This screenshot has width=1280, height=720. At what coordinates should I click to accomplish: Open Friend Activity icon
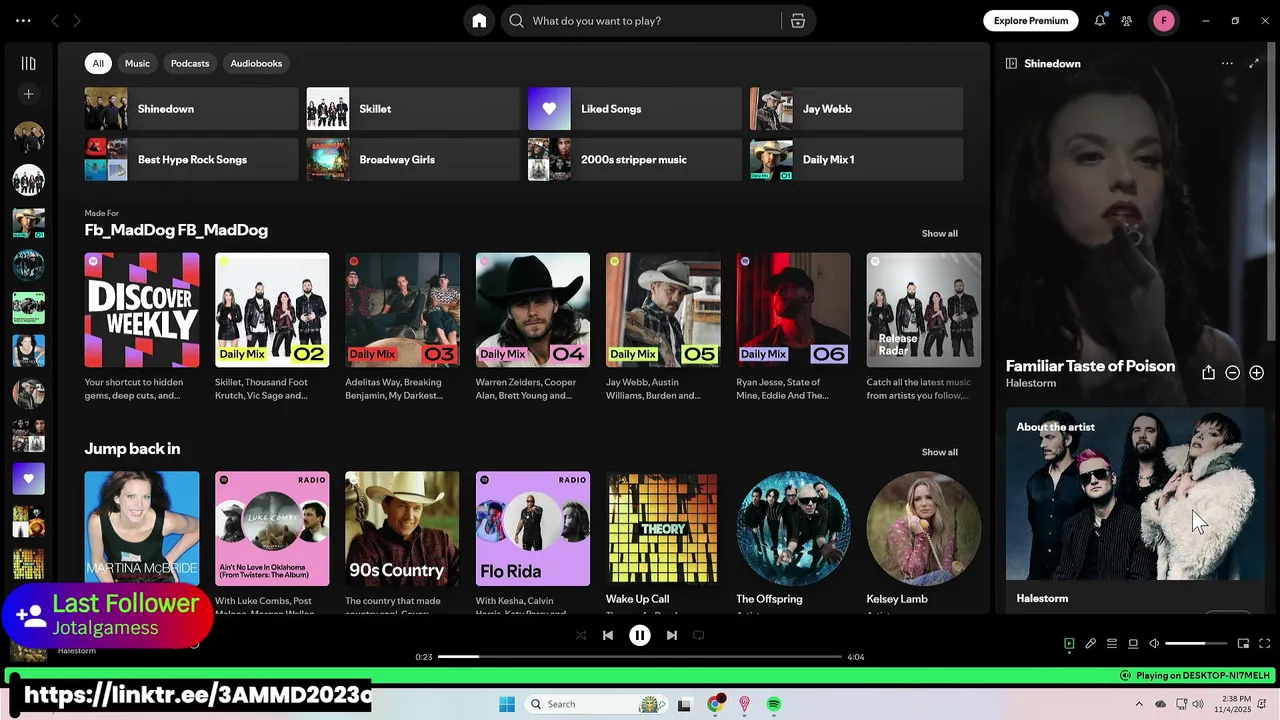(x=1127, y=21)
